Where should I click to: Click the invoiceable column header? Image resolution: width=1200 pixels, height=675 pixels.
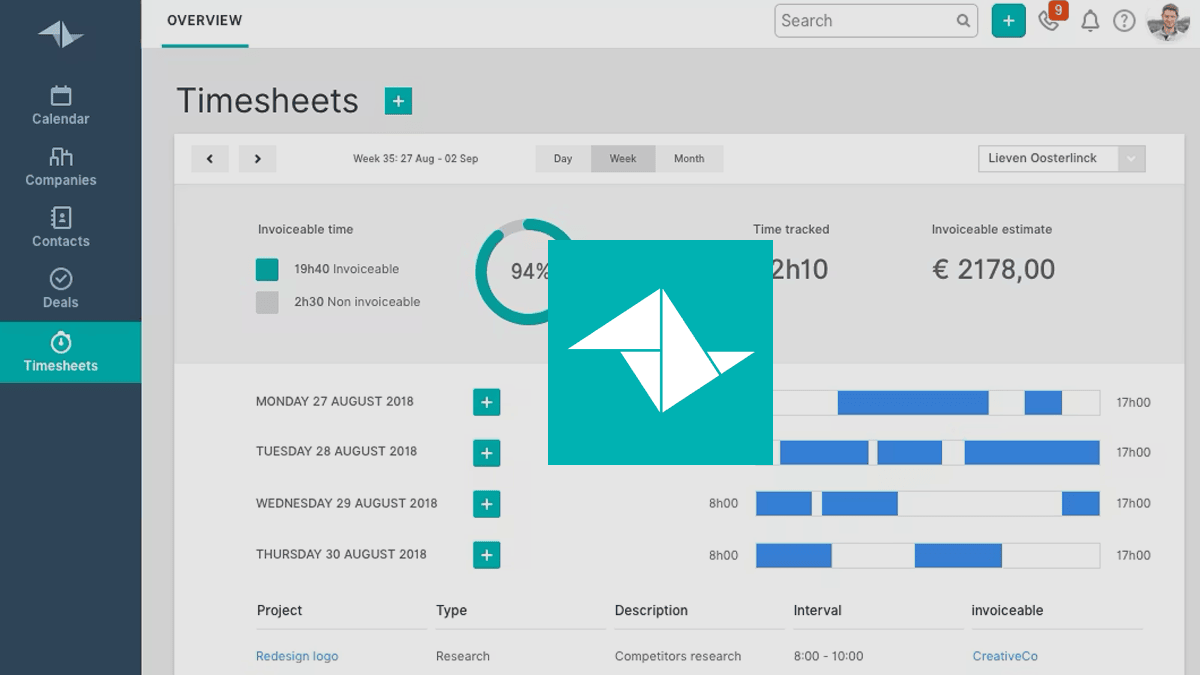[1007, 610]
